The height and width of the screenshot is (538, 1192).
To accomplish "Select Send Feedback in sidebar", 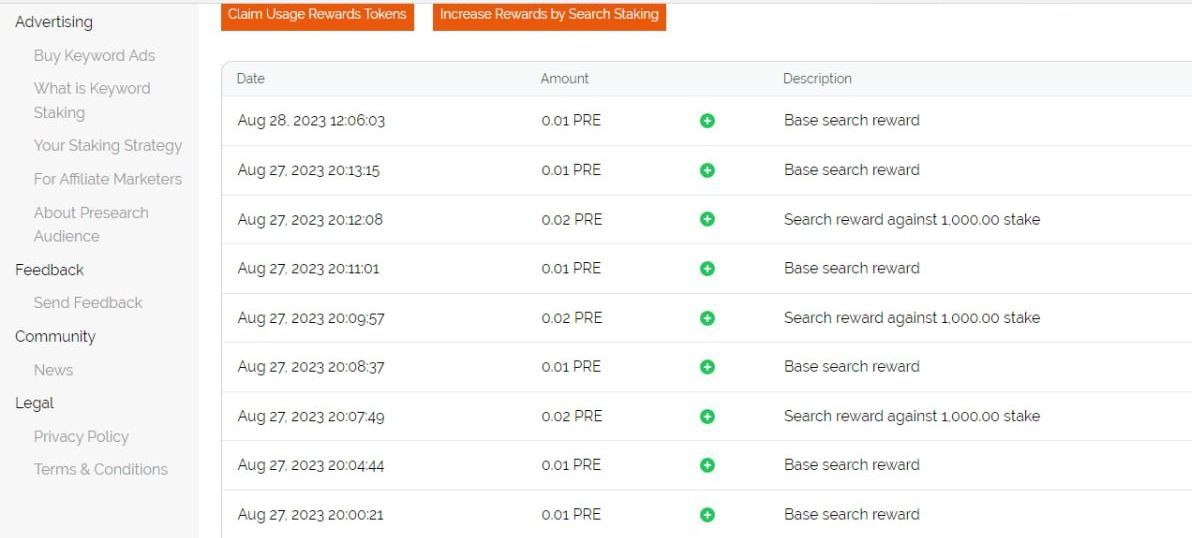I will click(88, 303).
